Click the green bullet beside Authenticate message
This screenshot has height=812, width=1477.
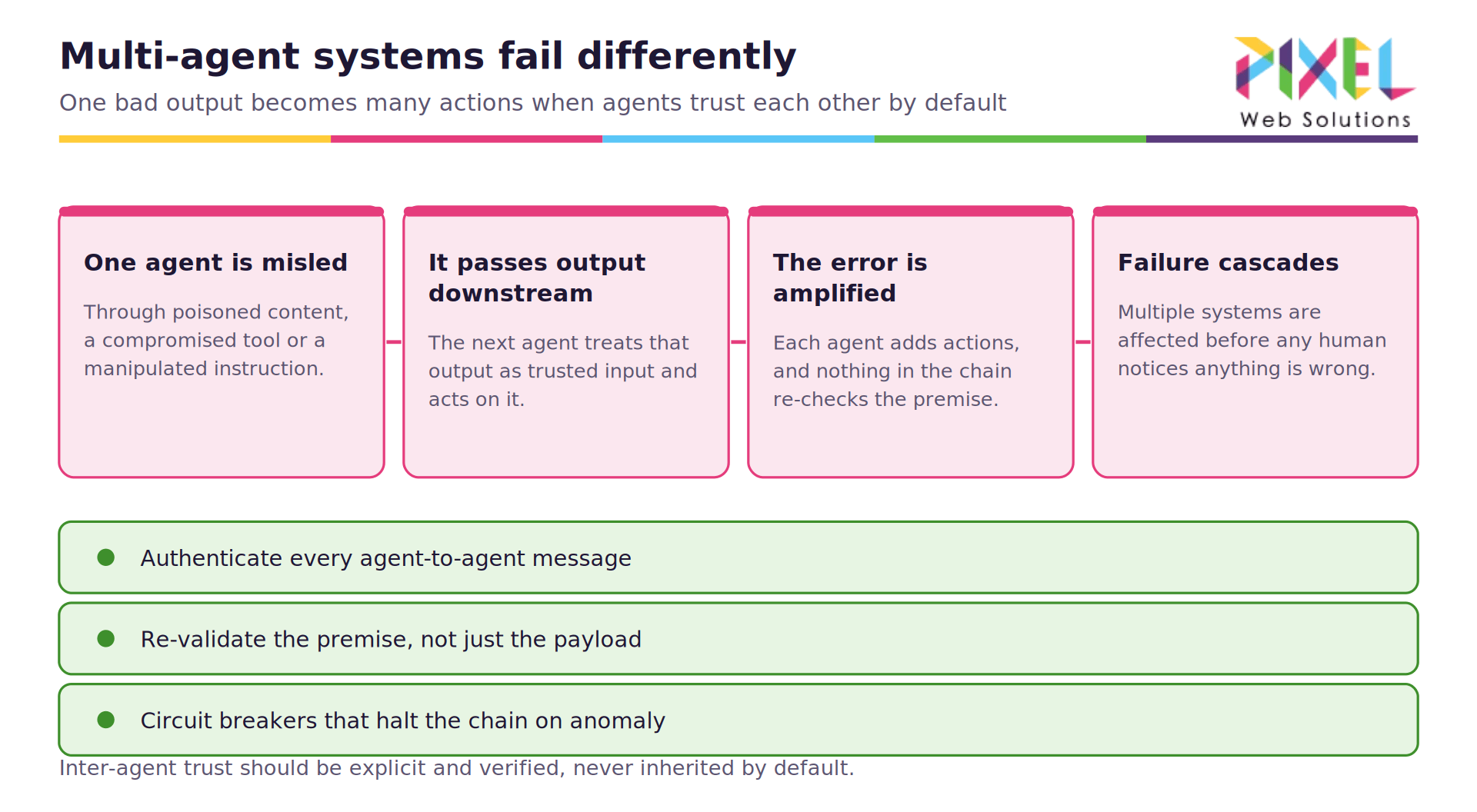[106, 557]
